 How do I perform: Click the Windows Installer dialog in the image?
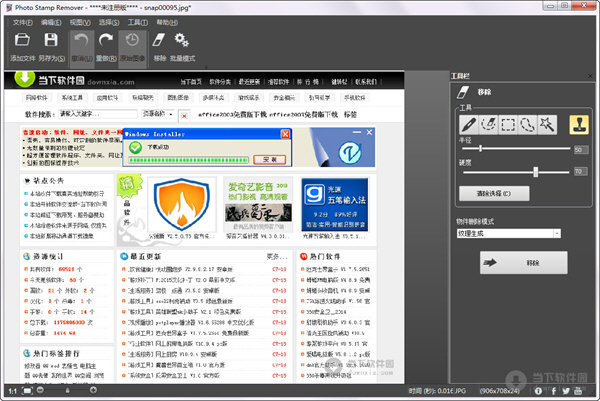click(207, 148)
